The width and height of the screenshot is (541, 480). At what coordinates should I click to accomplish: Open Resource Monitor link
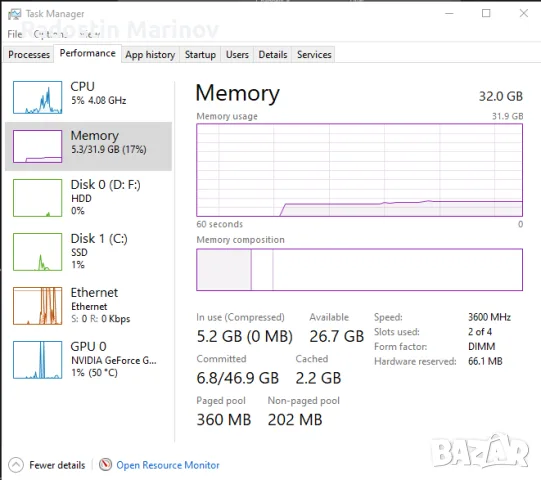[x=168, y=465]
